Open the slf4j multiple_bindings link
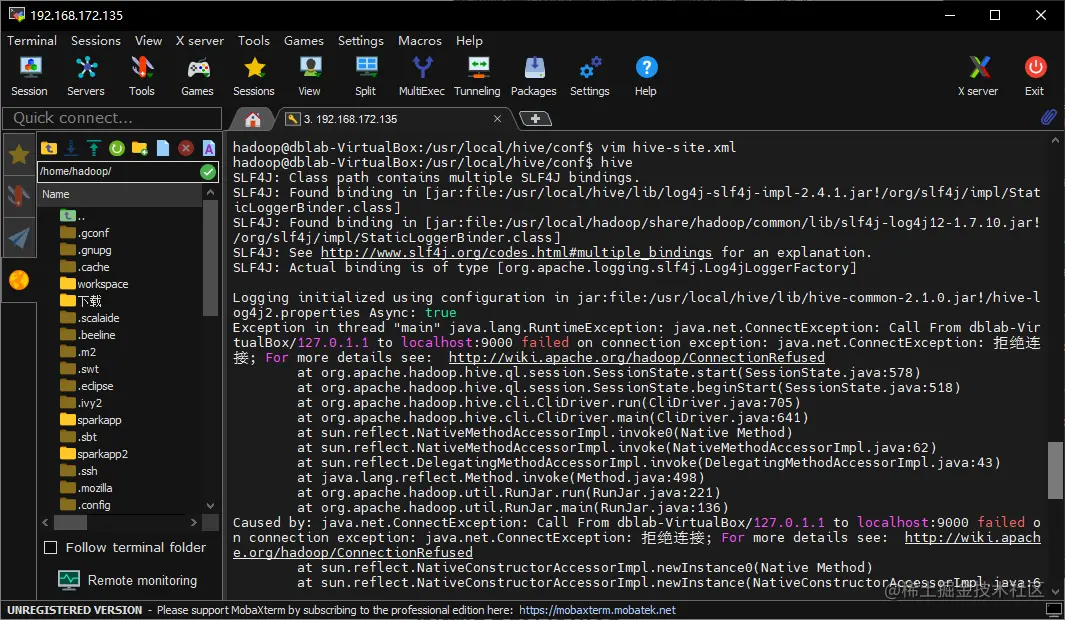1065x620 pixels. coord(516,253)
